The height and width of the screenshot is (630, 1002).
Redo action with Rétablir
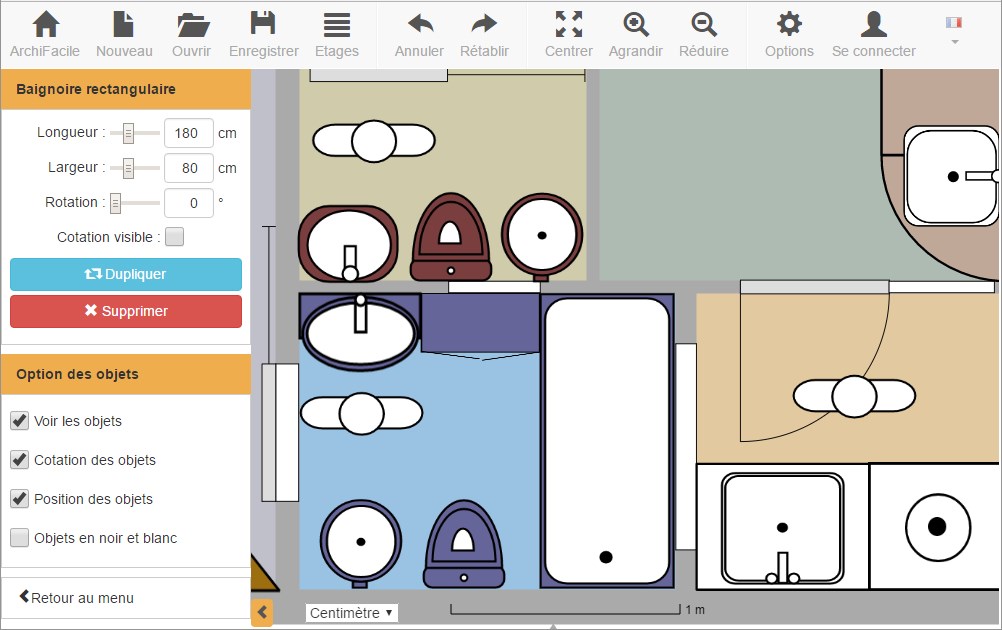tap(484, 34)
